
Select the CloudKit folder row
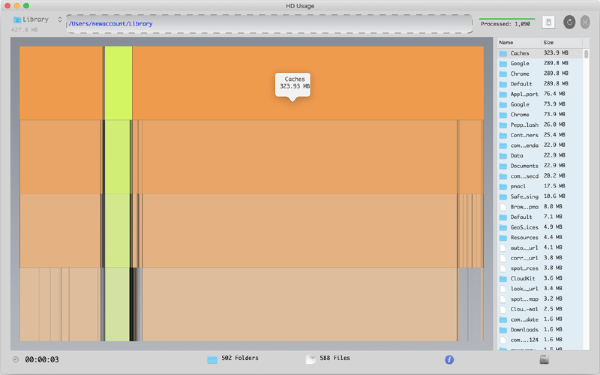540,278
